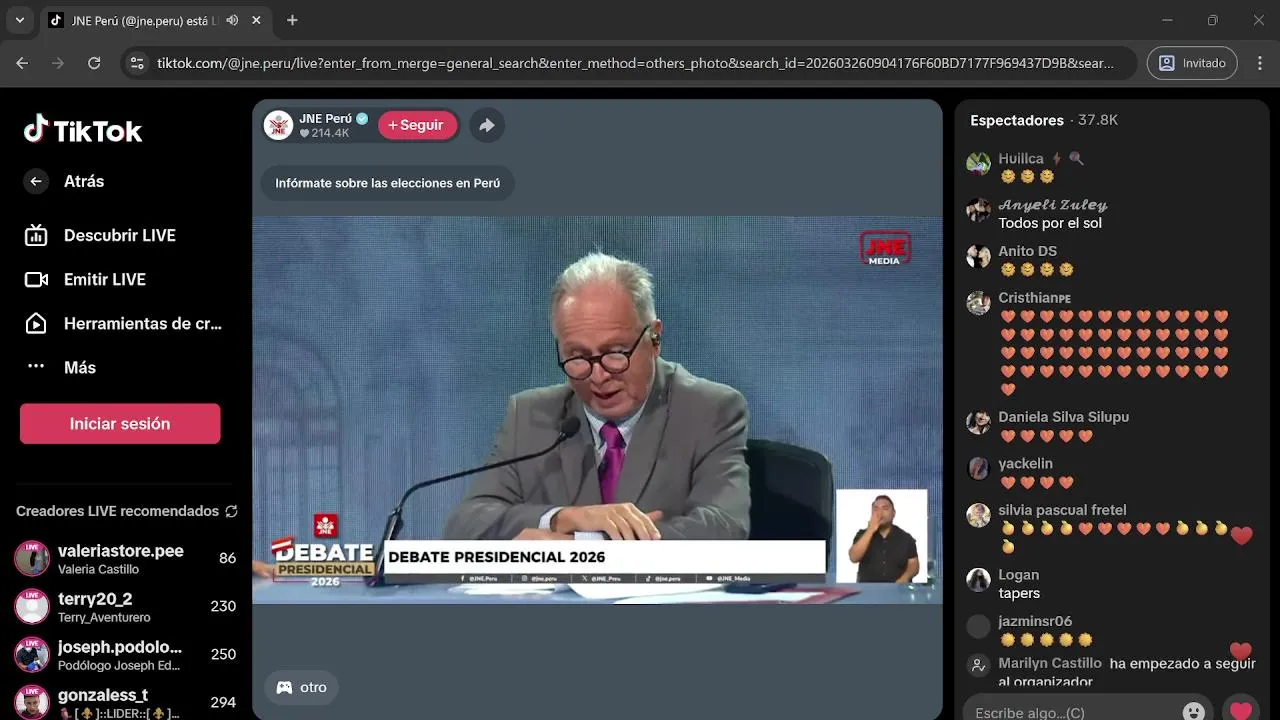Image resolution: width=1280 pixels, height=720 pixels.
Task: Open Anito DS profile in chat
Action: [x=1027, y=251]
